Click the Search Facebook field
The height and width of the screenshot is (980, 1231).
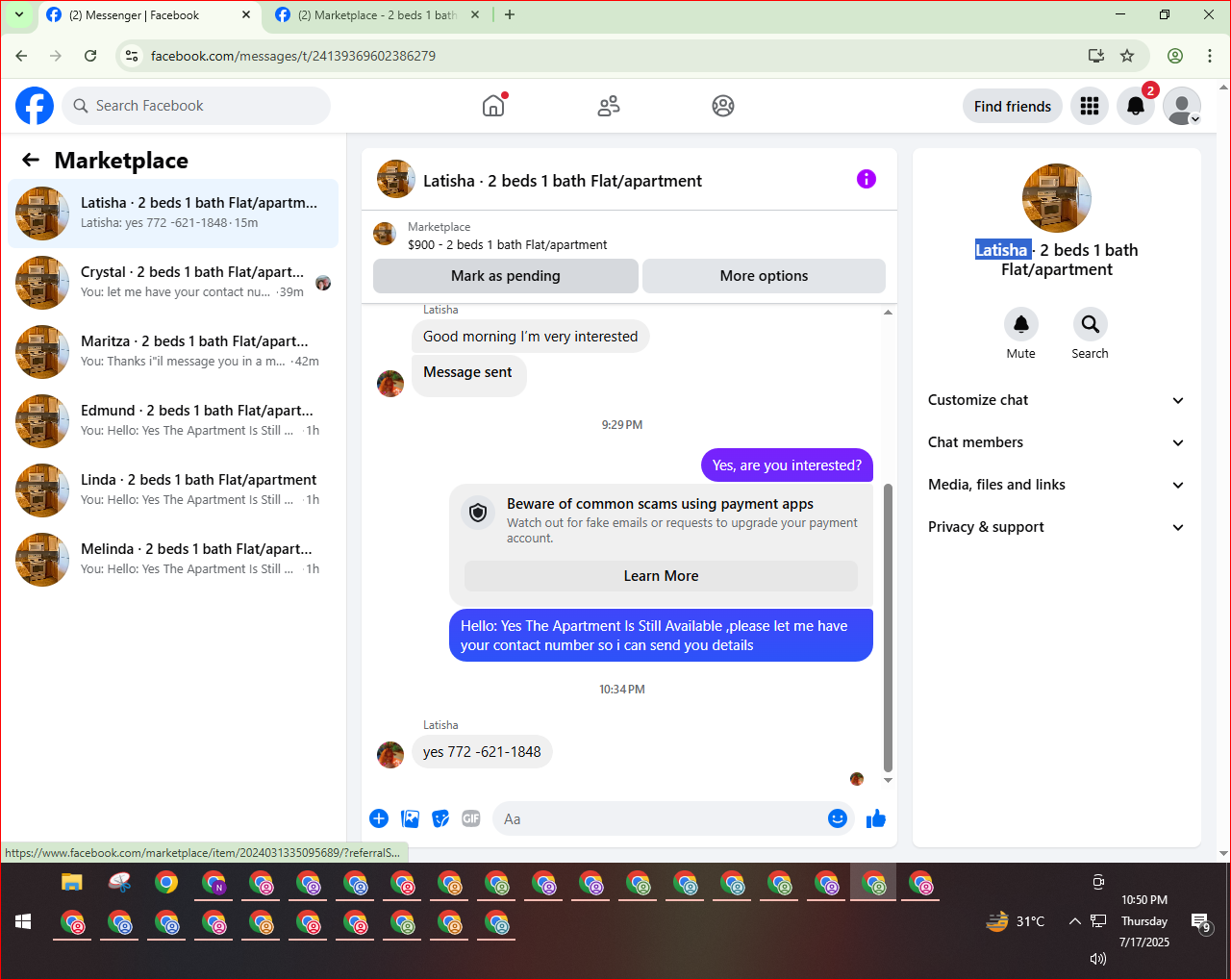[196, 106]
